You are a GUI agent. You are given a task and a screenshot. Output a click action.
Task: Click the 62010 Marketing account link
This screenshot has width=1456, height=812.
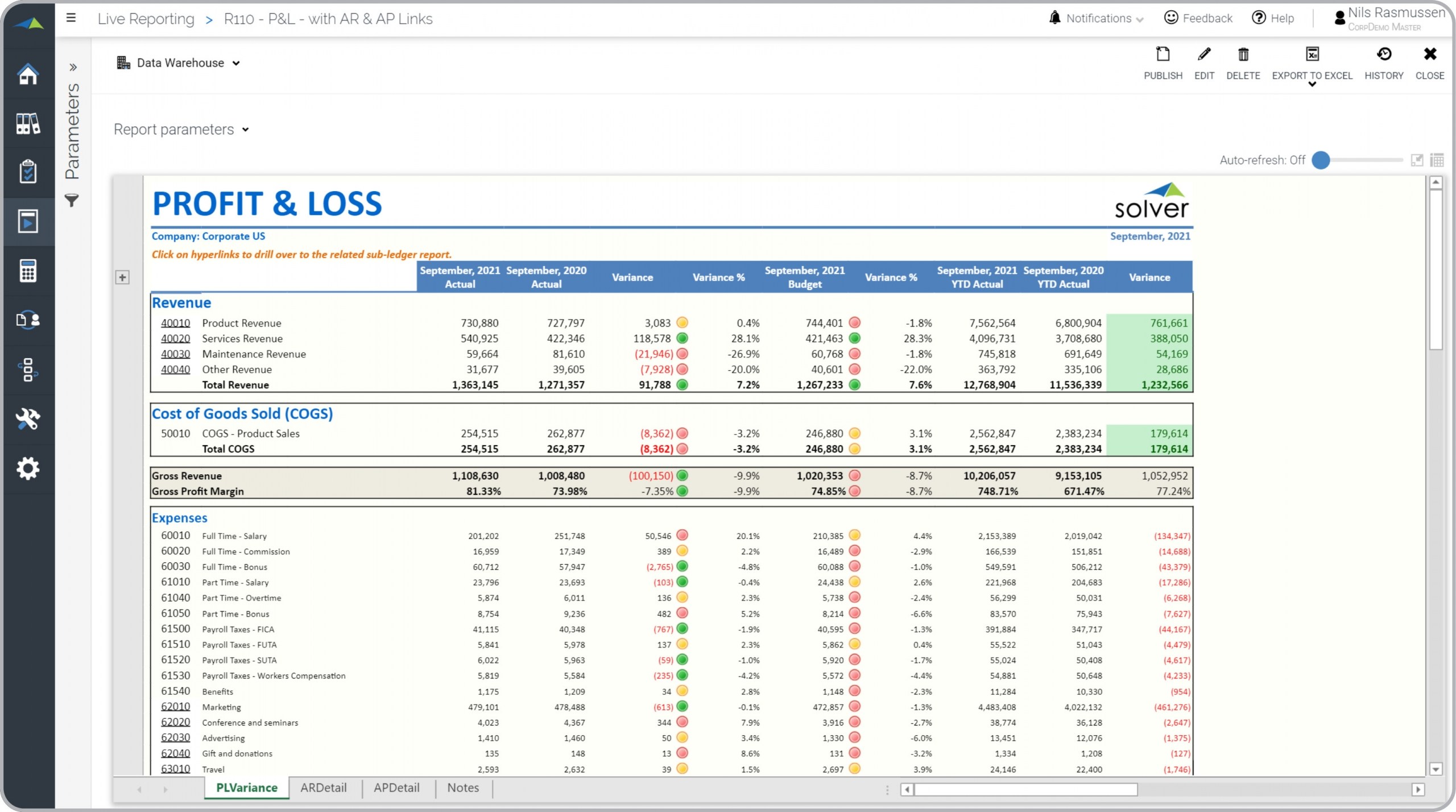tap(175, 707)
